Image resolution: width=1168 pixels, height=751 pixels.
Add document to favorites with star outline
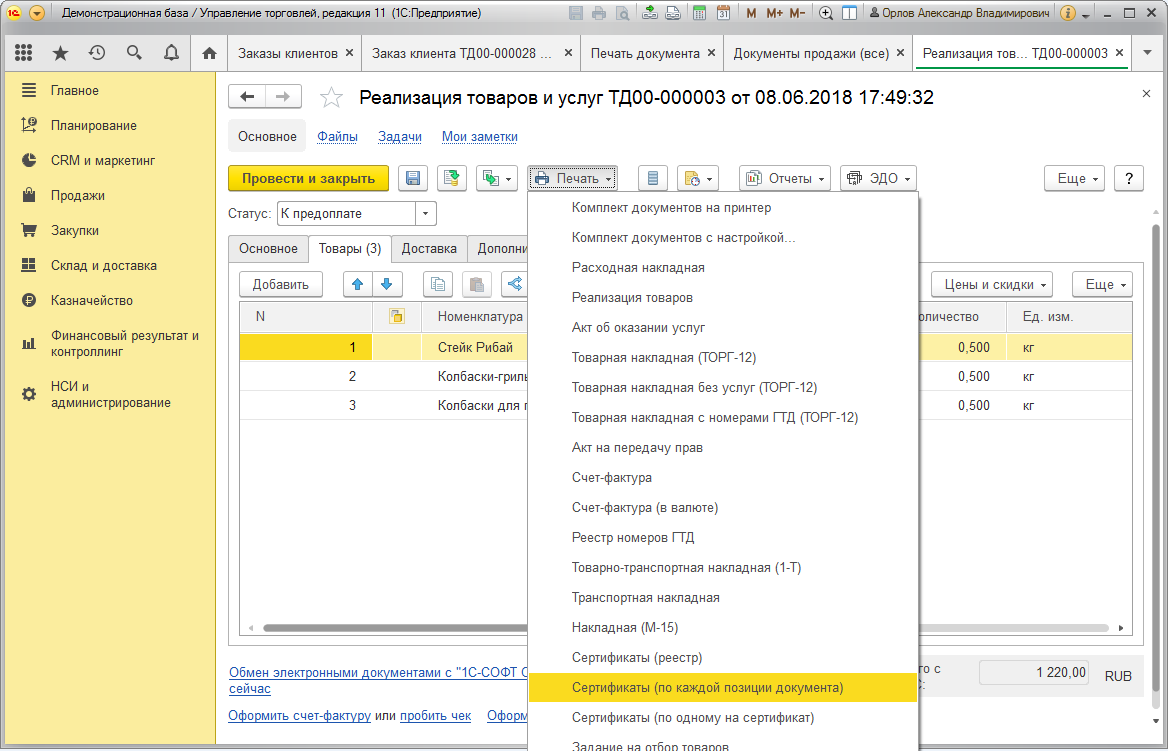[331, 98]
